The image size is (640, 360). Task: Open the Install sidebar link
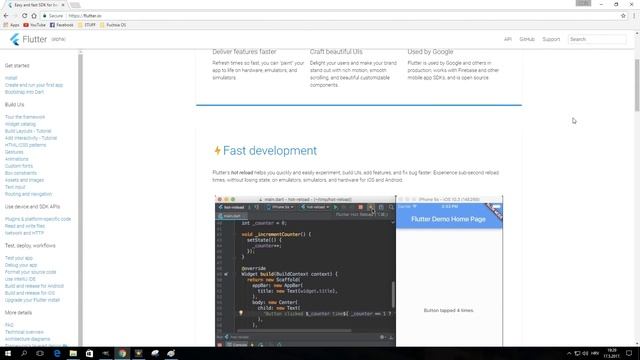coord(11,78)
